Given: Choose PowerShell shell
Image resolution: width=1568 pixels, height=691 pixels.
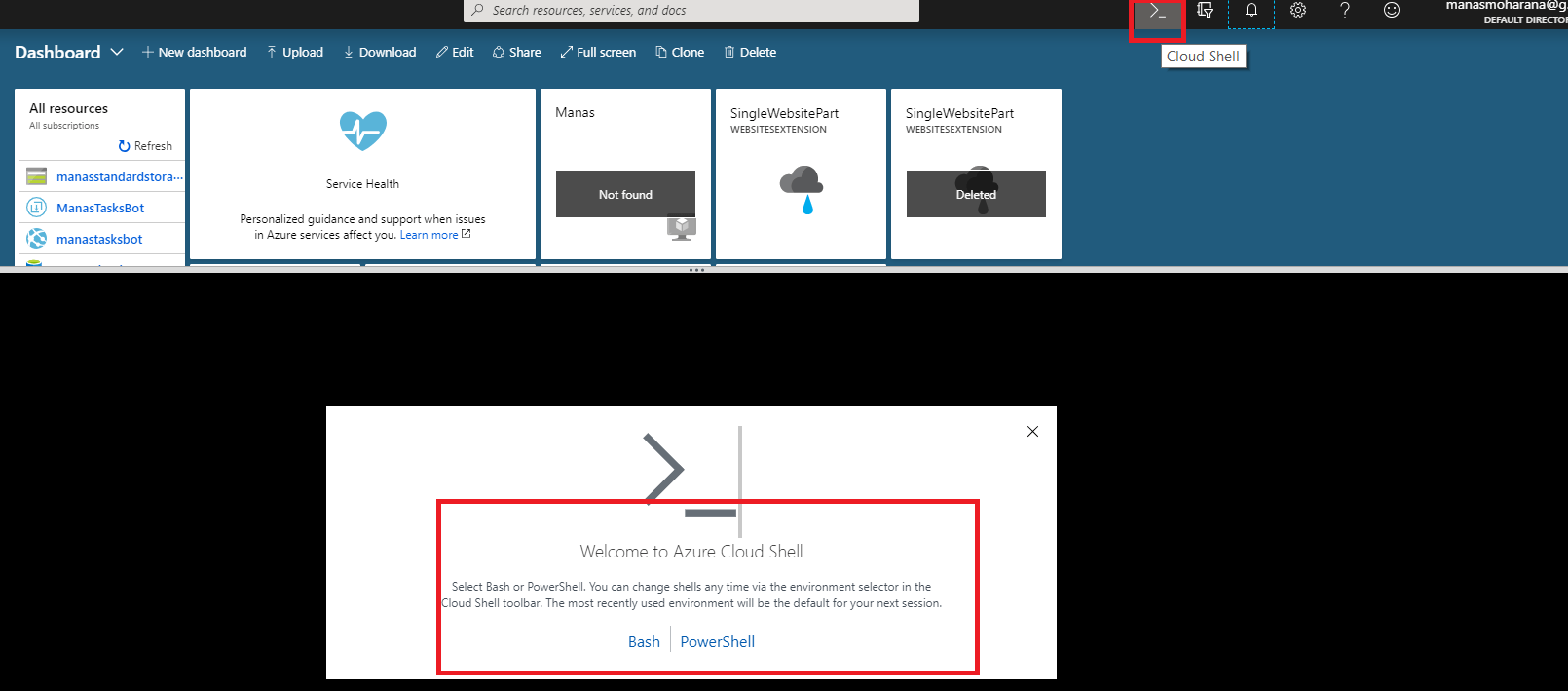Looking at the screenshot, I should pyautogui.click(x=718, y=641).
